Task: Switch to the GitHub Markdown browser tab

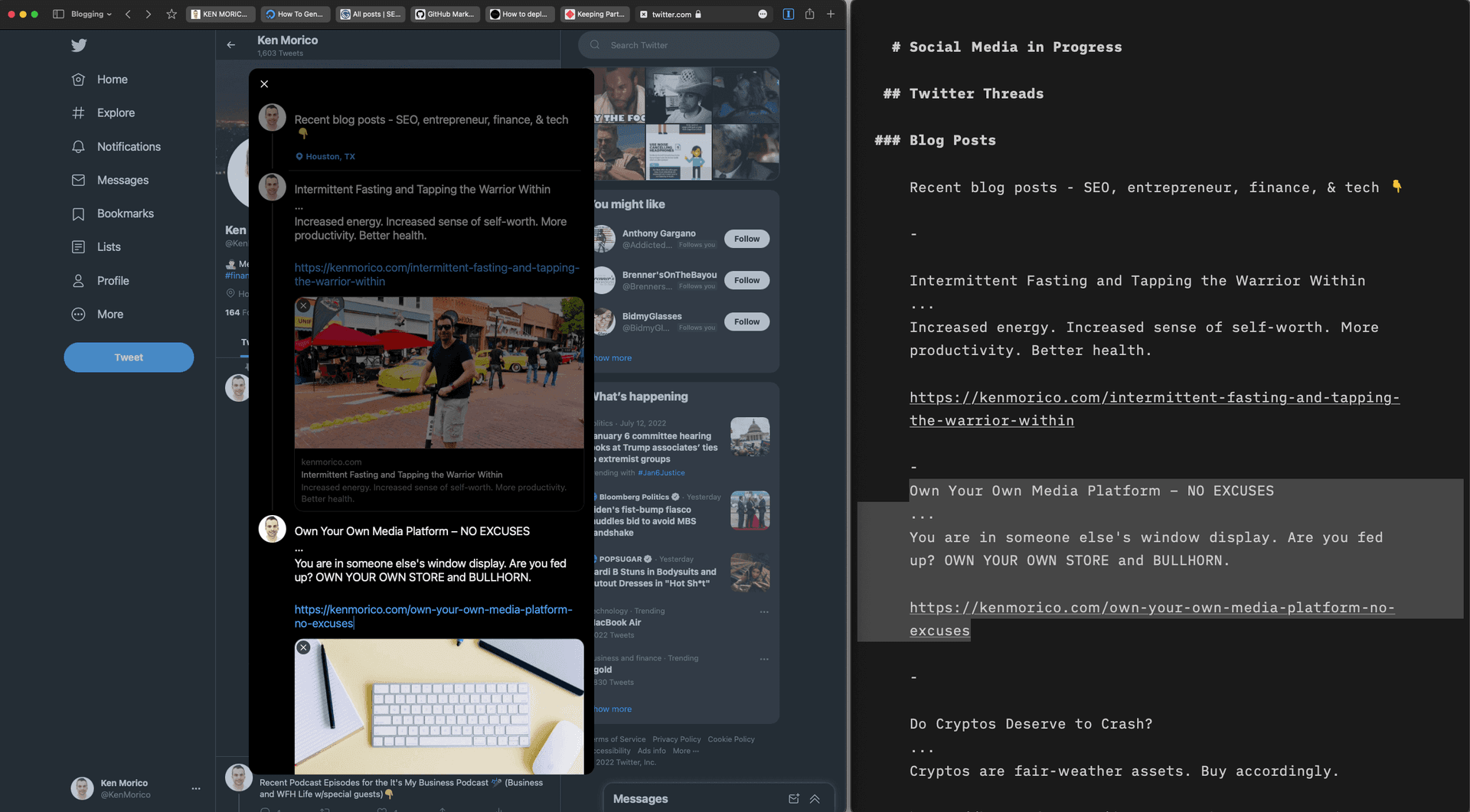Action: [444, 14]
